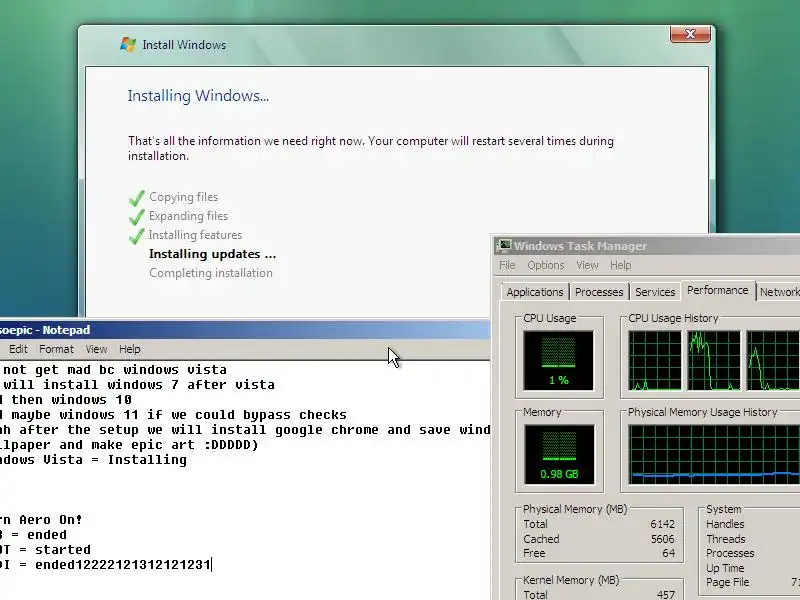Viewport: 800px width, 600px height.
Task: Select the Performance tab
Action: 717,290
